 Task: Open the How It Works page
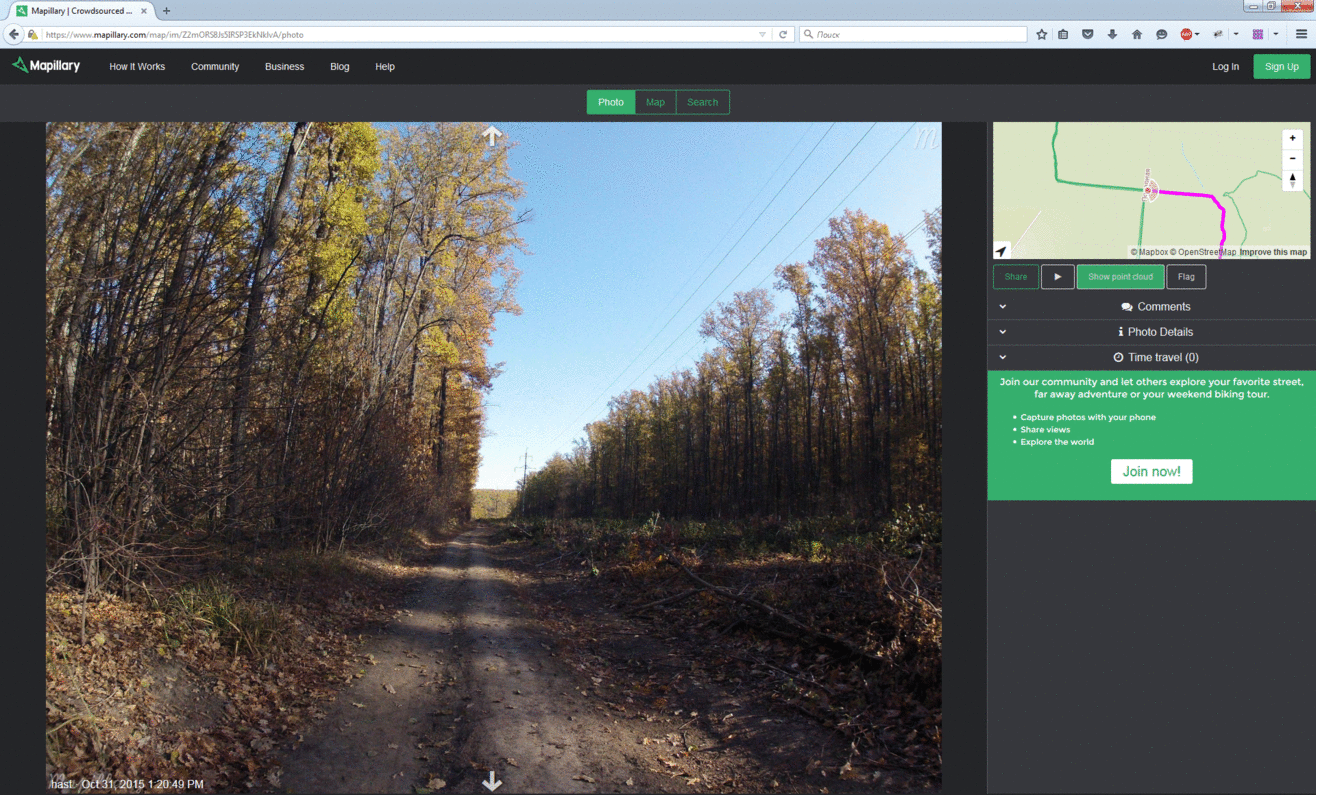(x=137, y=67)
